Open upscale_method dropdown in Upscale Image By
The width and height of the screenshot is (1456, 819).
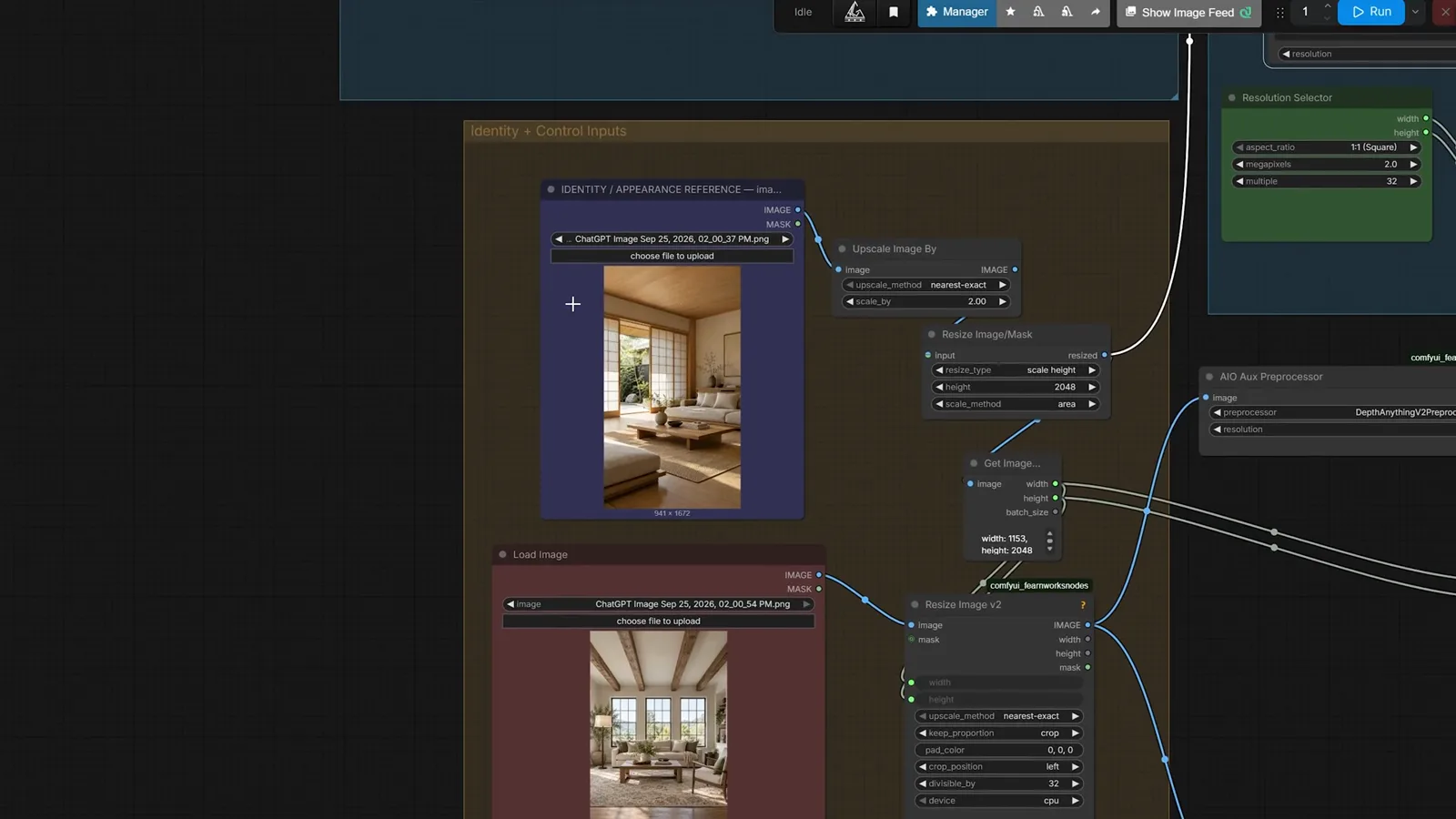(x=926, y=285)
